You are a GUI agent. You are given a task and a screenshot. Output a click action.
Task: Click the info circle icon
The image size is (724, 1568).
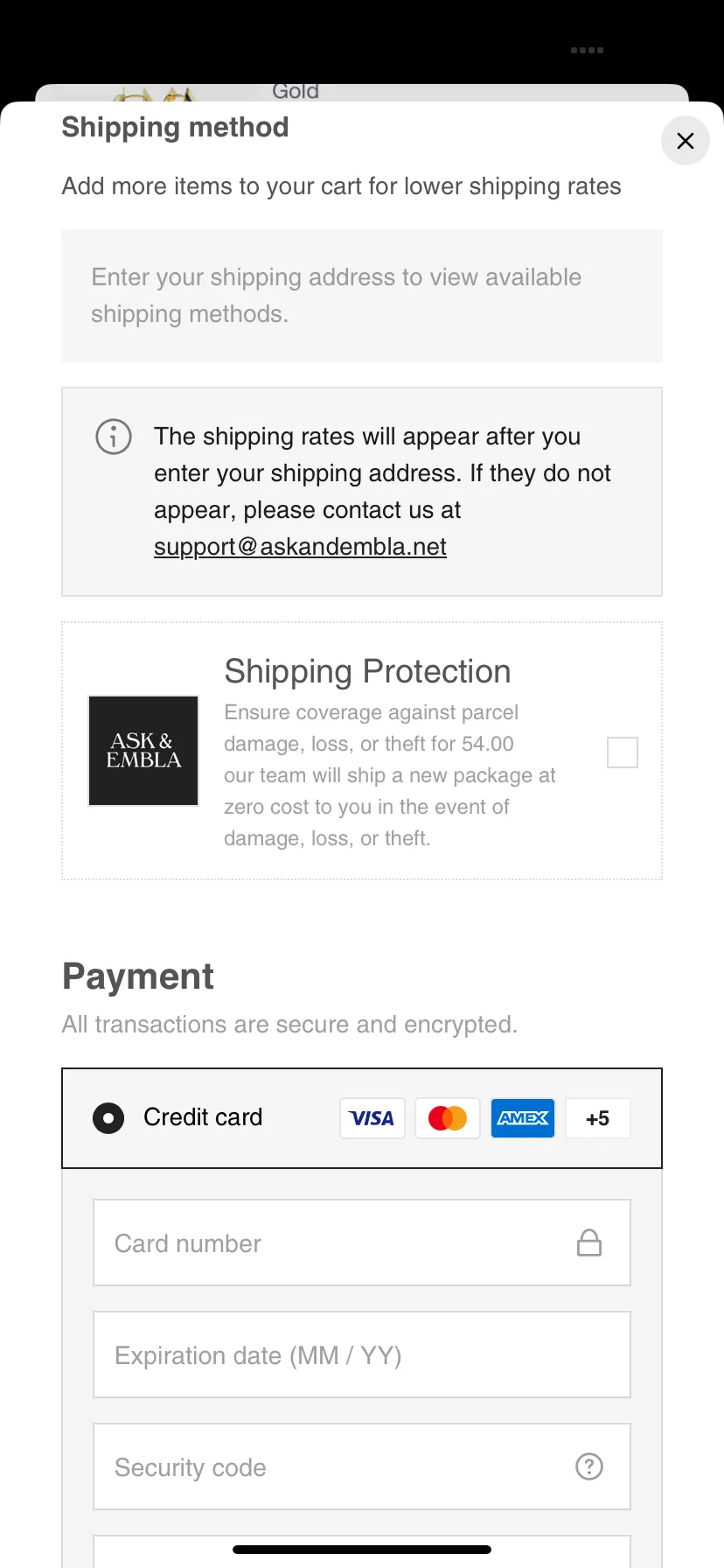(x=114, y=437)
